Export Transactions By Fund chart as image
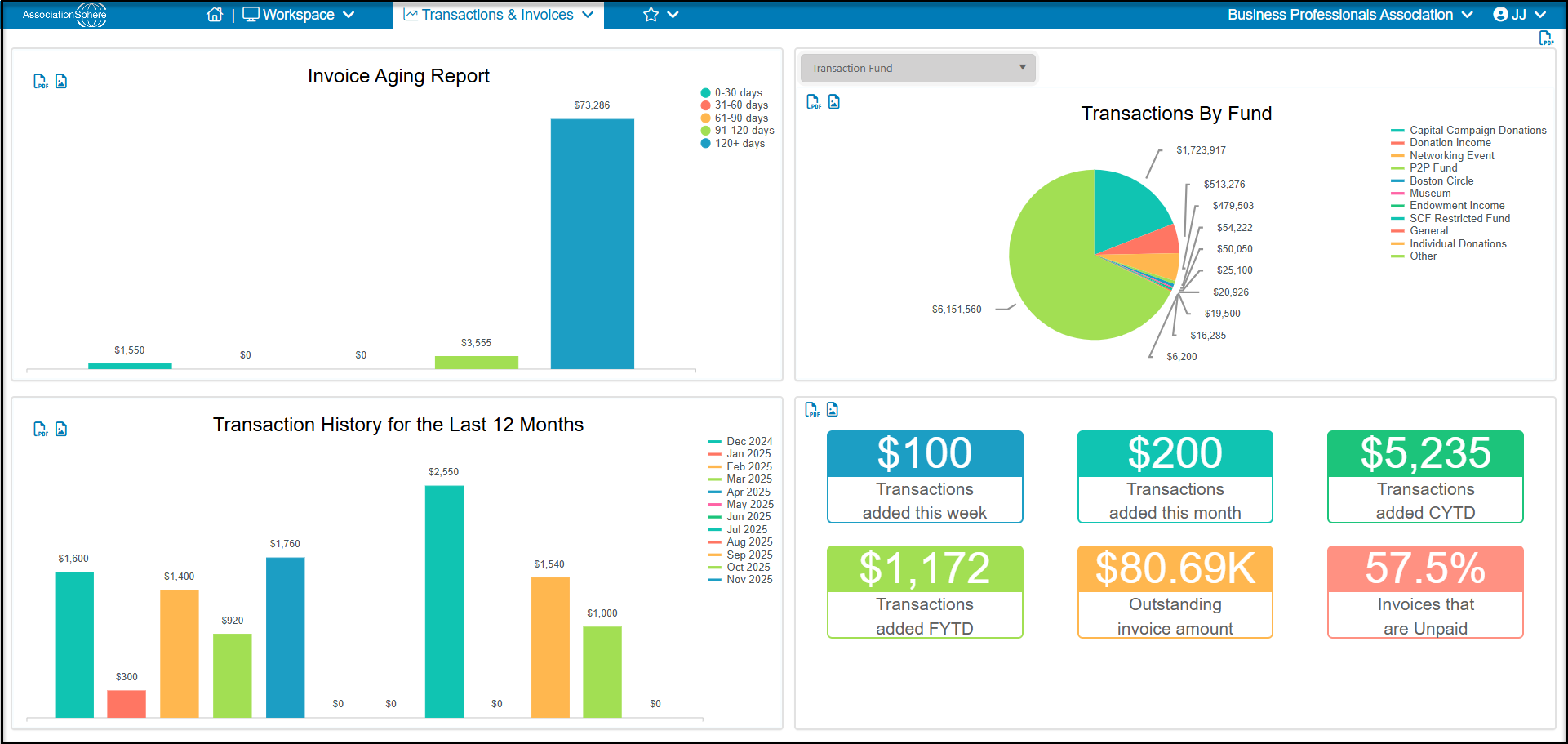Viewport: 1568px width, 744px height. coord(834,101)
